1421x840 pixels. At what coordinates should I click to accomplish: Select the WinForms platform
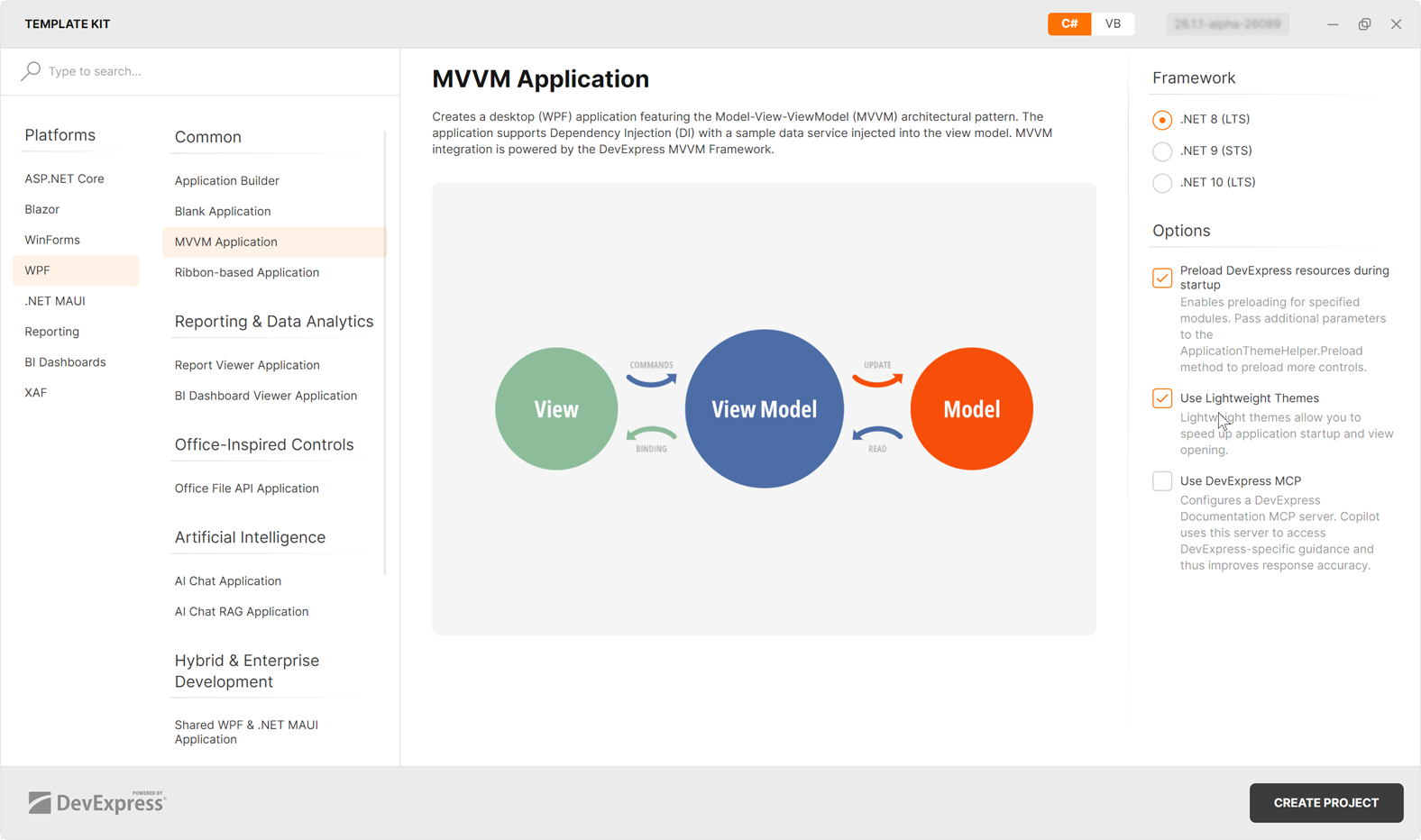(x=76, y=240)
